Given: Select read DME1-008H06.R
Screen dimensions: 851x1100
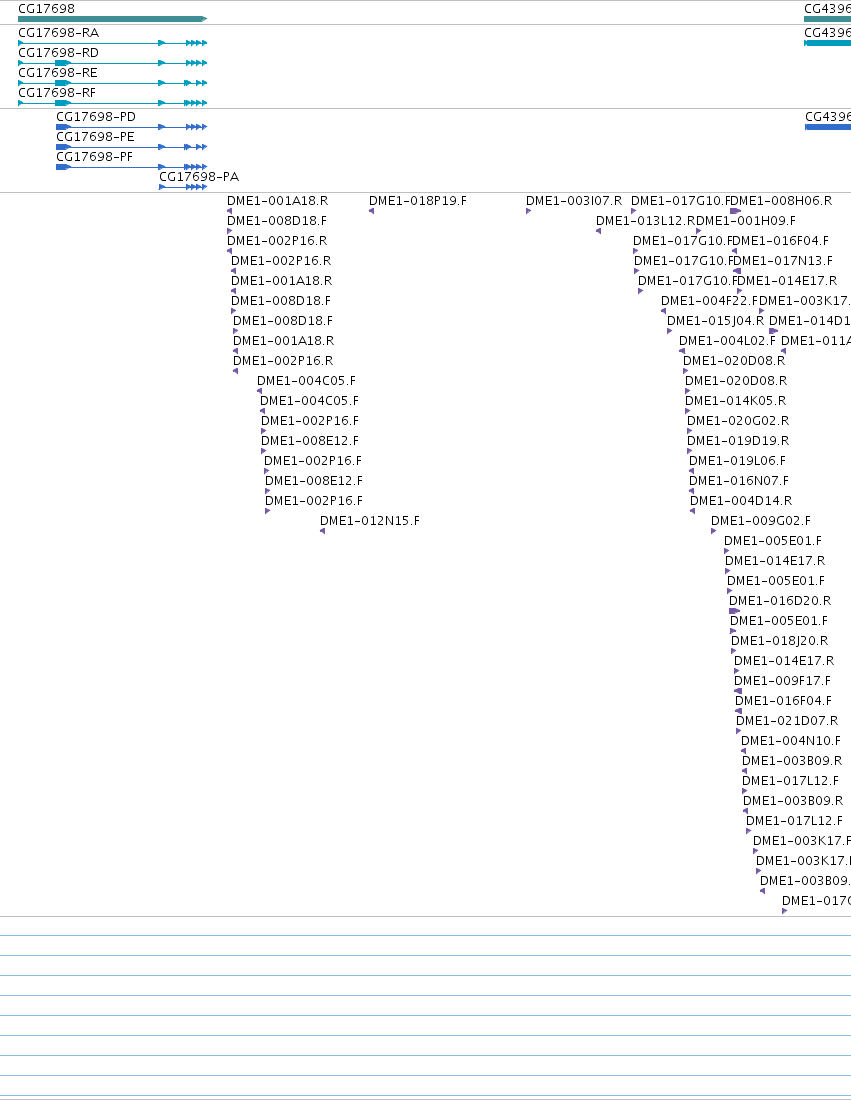Looking at the screenshot, I should pyautogui.click(x=783, y=201).
